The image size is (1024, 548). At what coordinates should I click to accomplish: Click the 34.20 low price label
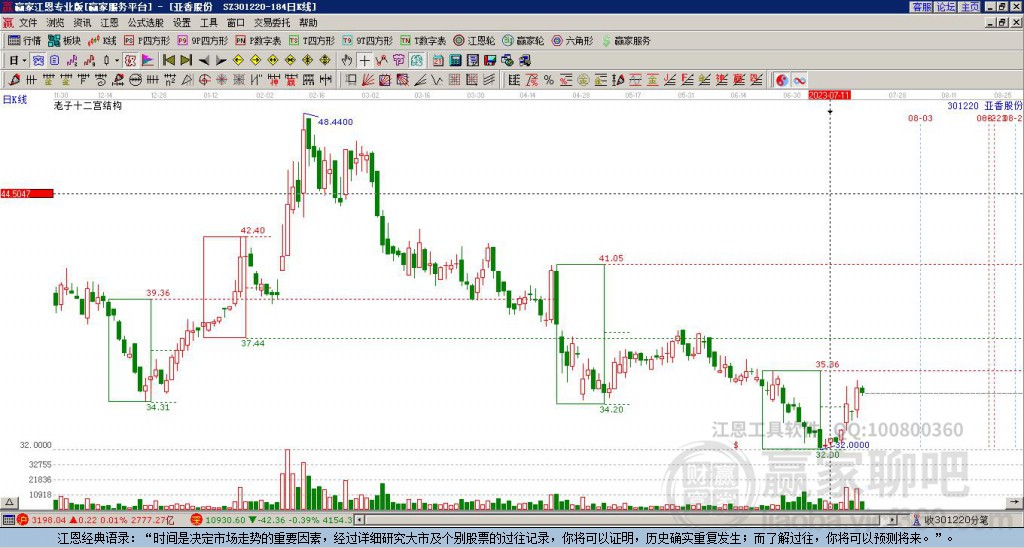[x=611, y=410]
